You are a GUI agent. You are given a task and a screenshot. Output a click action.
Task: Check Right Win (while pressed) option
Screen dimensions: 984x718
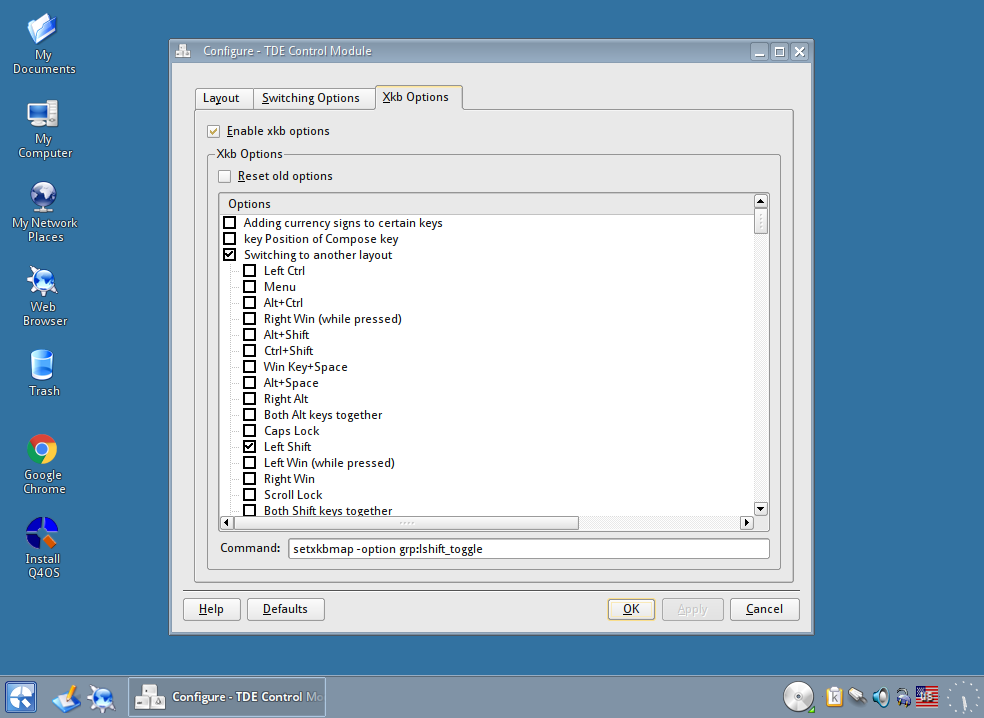pyautogui.click(x=250, y=319)
